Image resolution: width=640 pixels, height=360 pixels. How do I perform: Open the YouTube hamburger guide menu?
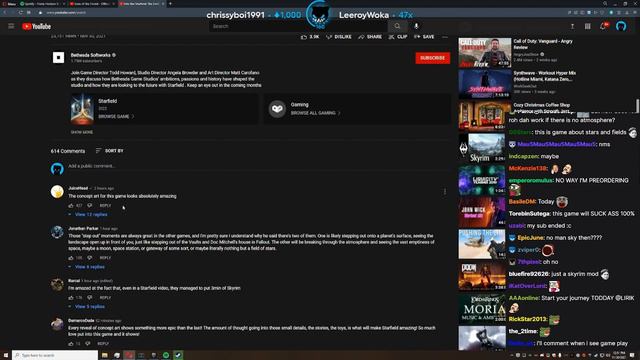click(11, 26)
